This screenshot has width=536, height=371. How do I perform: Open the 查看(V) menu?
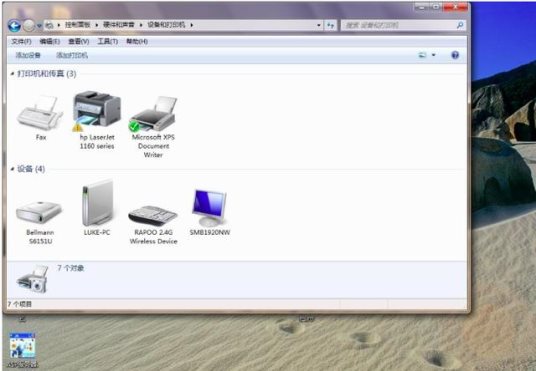tap(79, 41)
